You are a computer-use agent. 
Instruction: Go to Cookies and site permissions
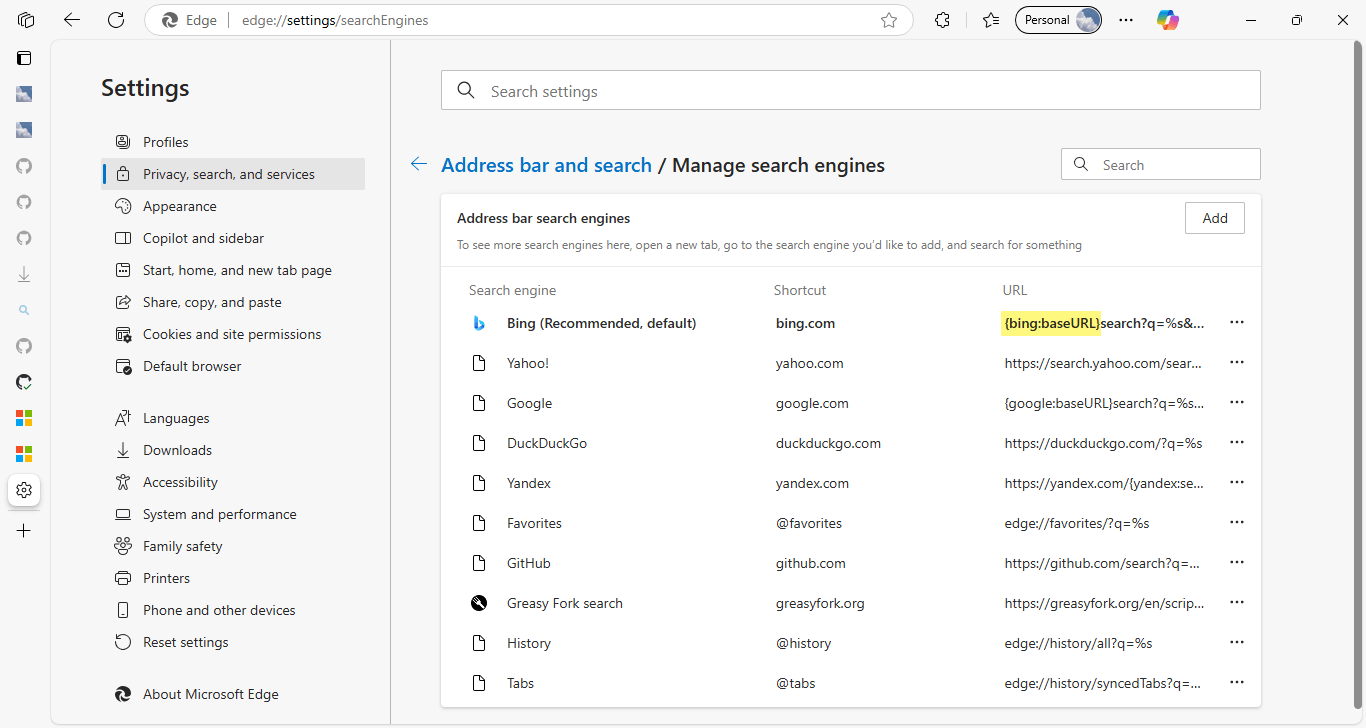[x=232, y=334]
